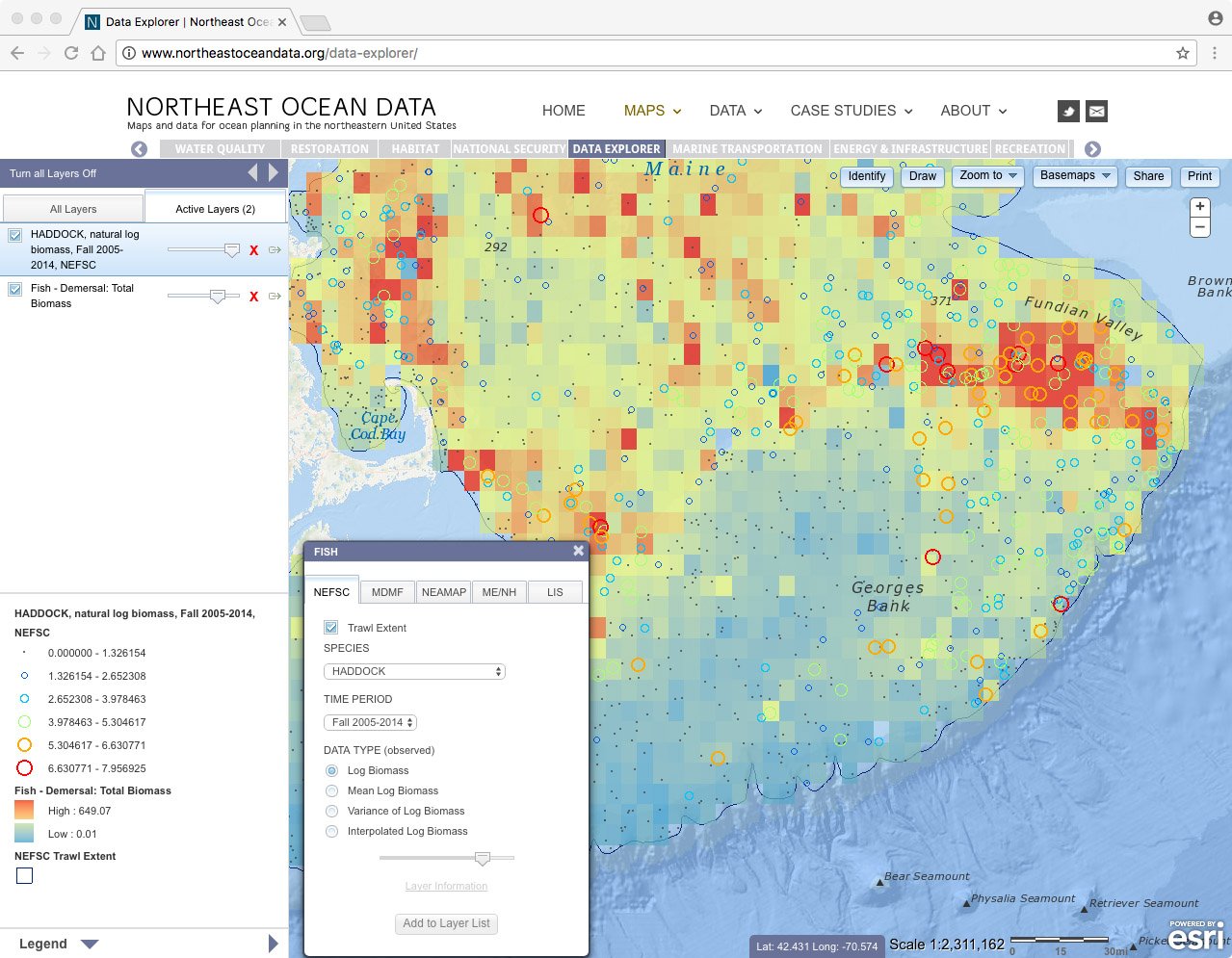1232x958 pixels.
Task: Select the LIS tab in the FISH window
Action: (x=555, y=592)
